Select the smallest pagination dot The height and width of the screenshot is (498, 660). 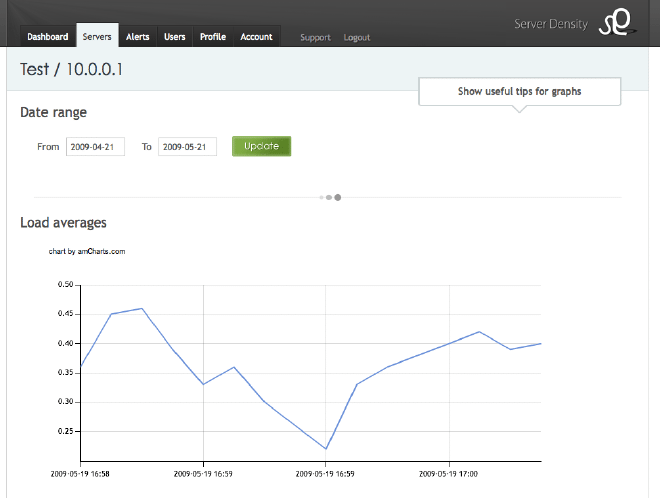pyautogui.click(x=321, y=198)
